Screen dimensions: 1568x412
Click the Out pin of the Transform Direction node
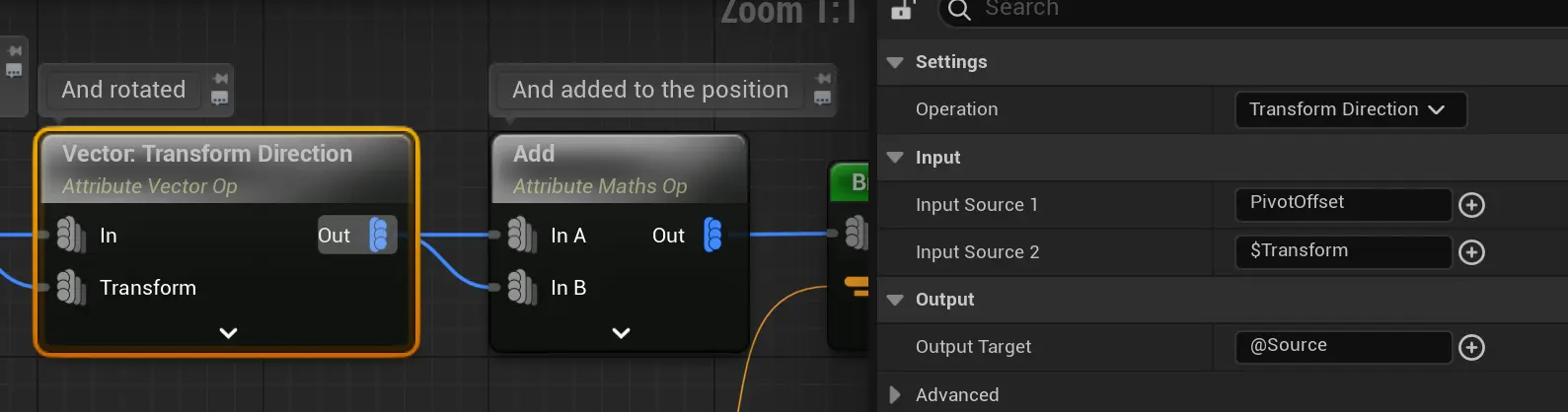click(379, 236)
